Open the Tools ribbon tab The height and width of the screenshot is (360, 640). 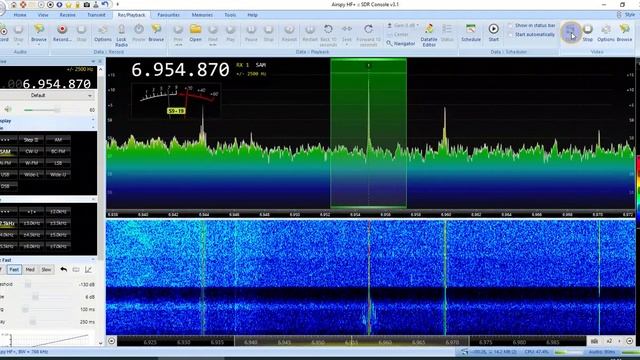[230, 15]
